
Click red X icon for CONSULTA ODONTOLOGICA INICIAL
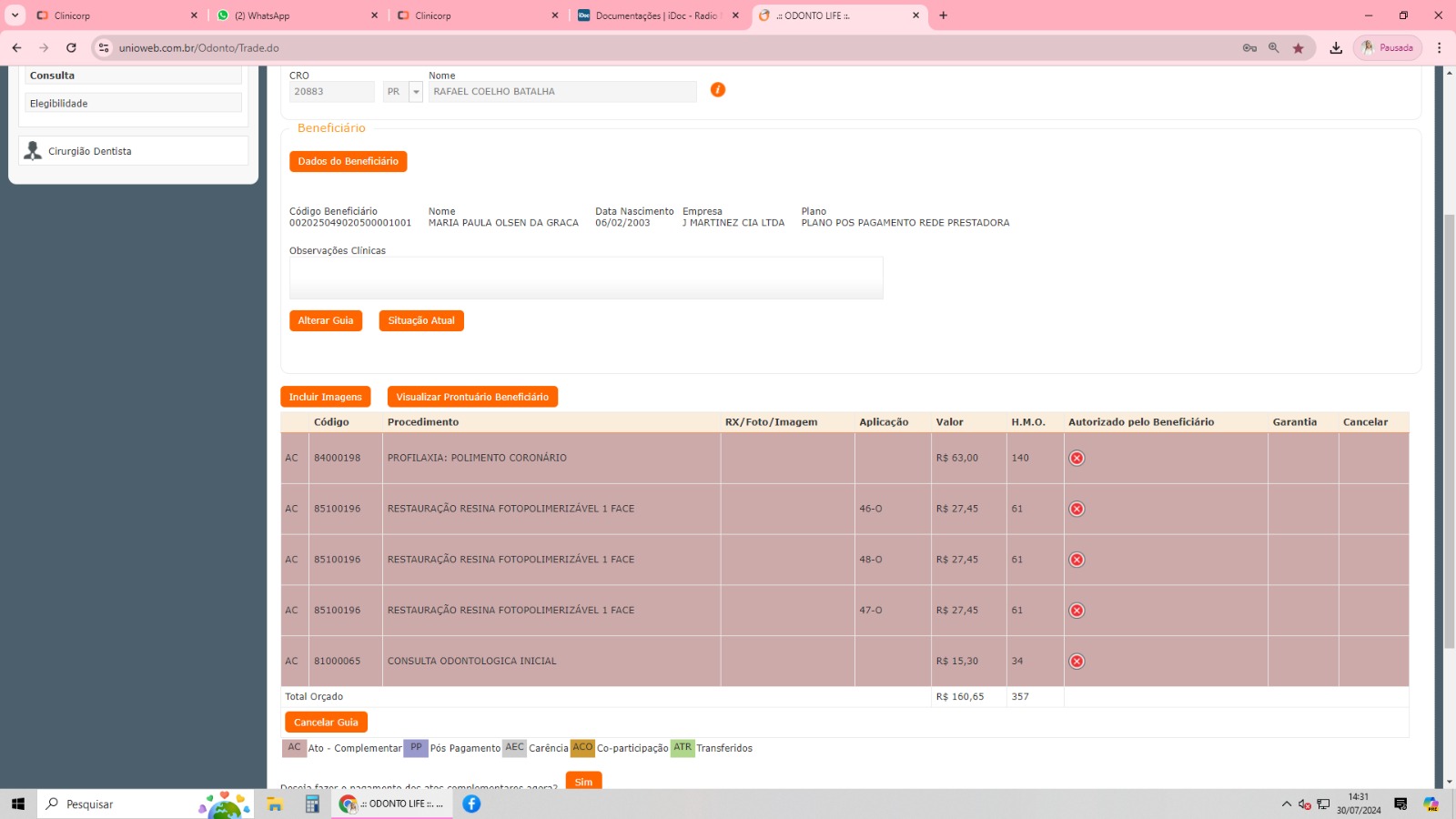[x=1077, y=662]
